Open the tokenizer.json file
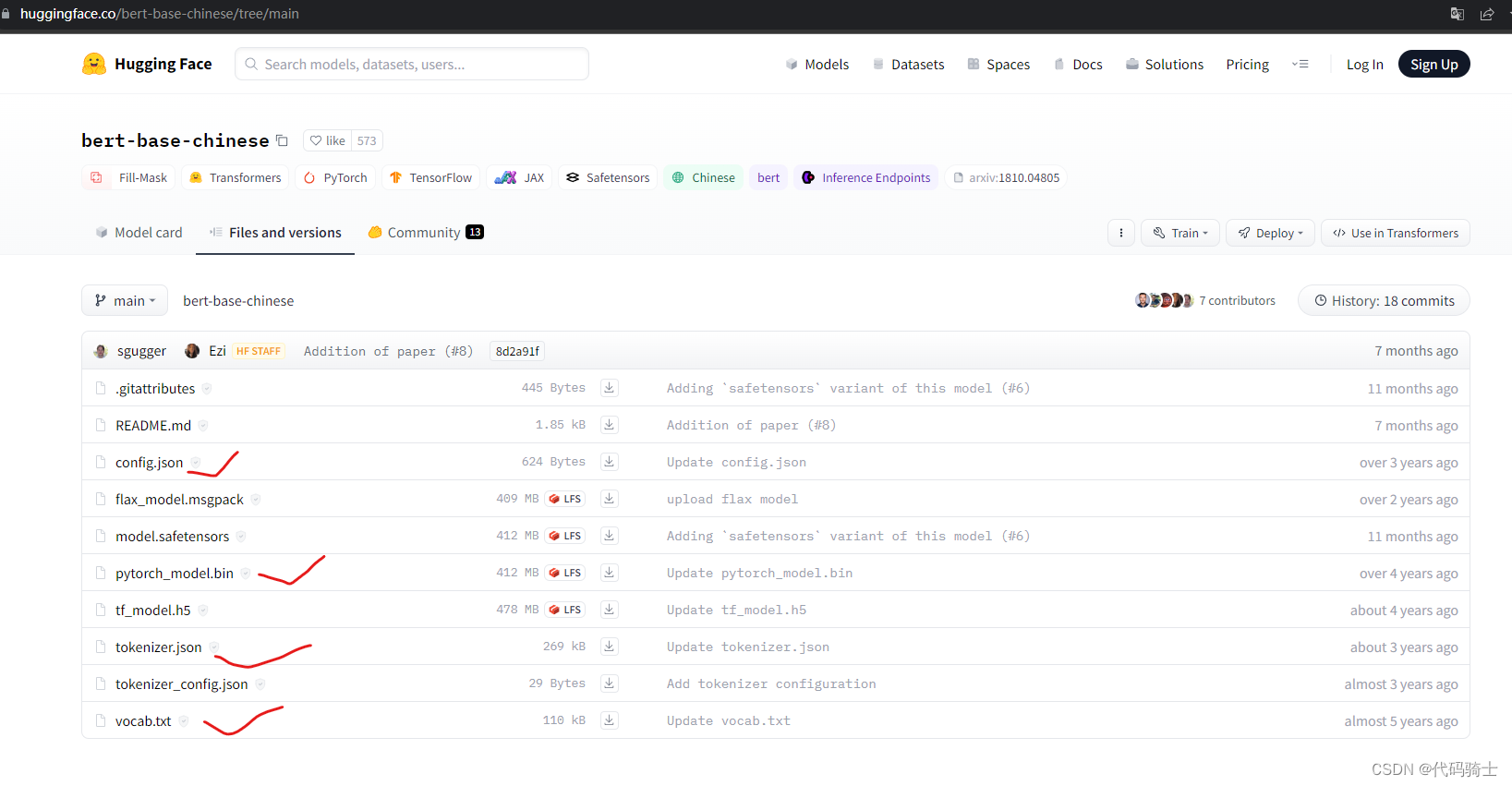Viewport: 1512px width, 786px height. 158,647
